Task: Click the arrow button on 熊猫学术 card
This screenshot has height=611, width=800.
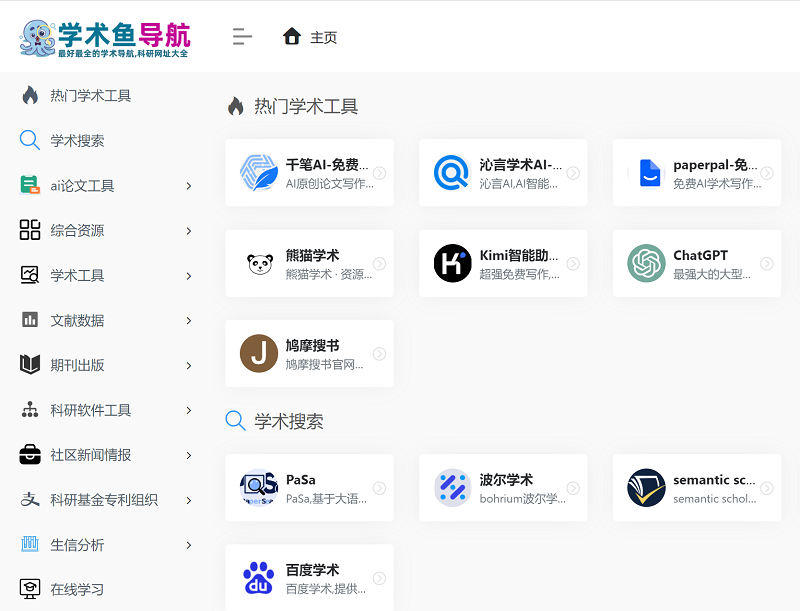Action: [379, 263]
